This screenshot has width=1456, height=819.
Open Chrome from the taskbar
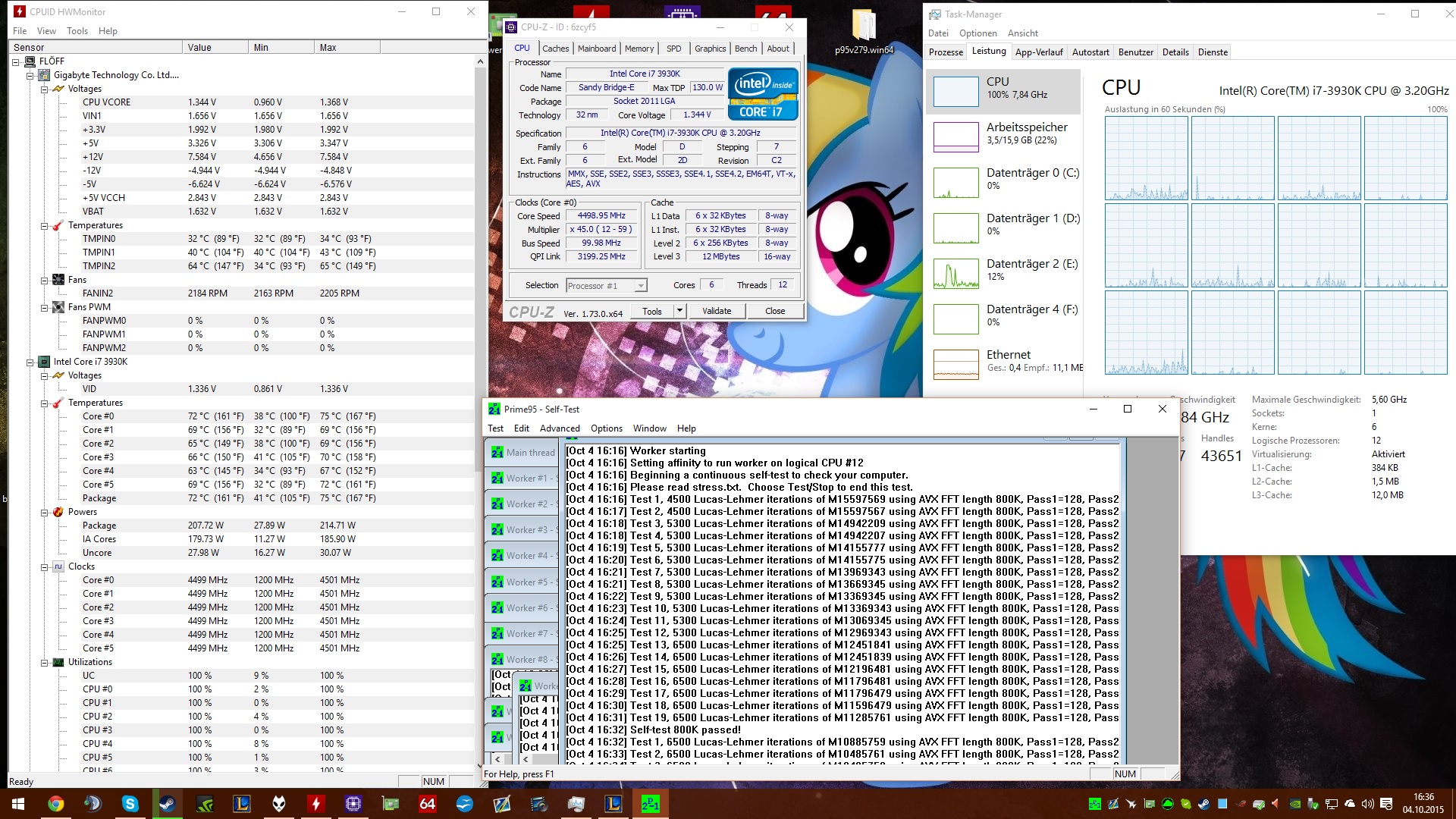click(55, 804)
